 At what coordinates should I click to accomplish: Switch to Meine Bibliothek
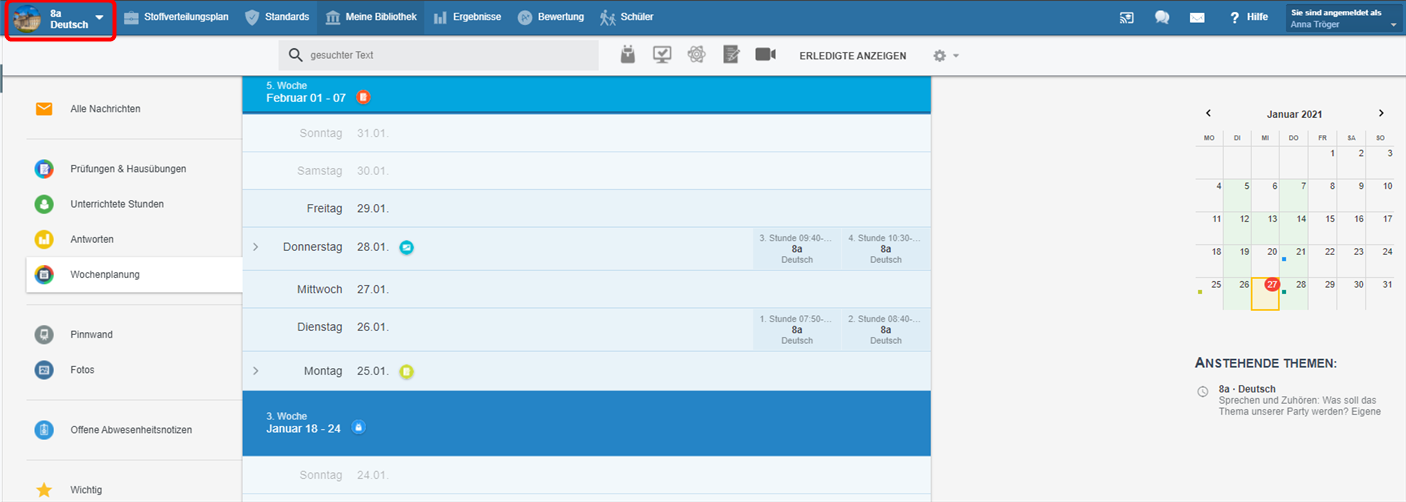point(370,17)
